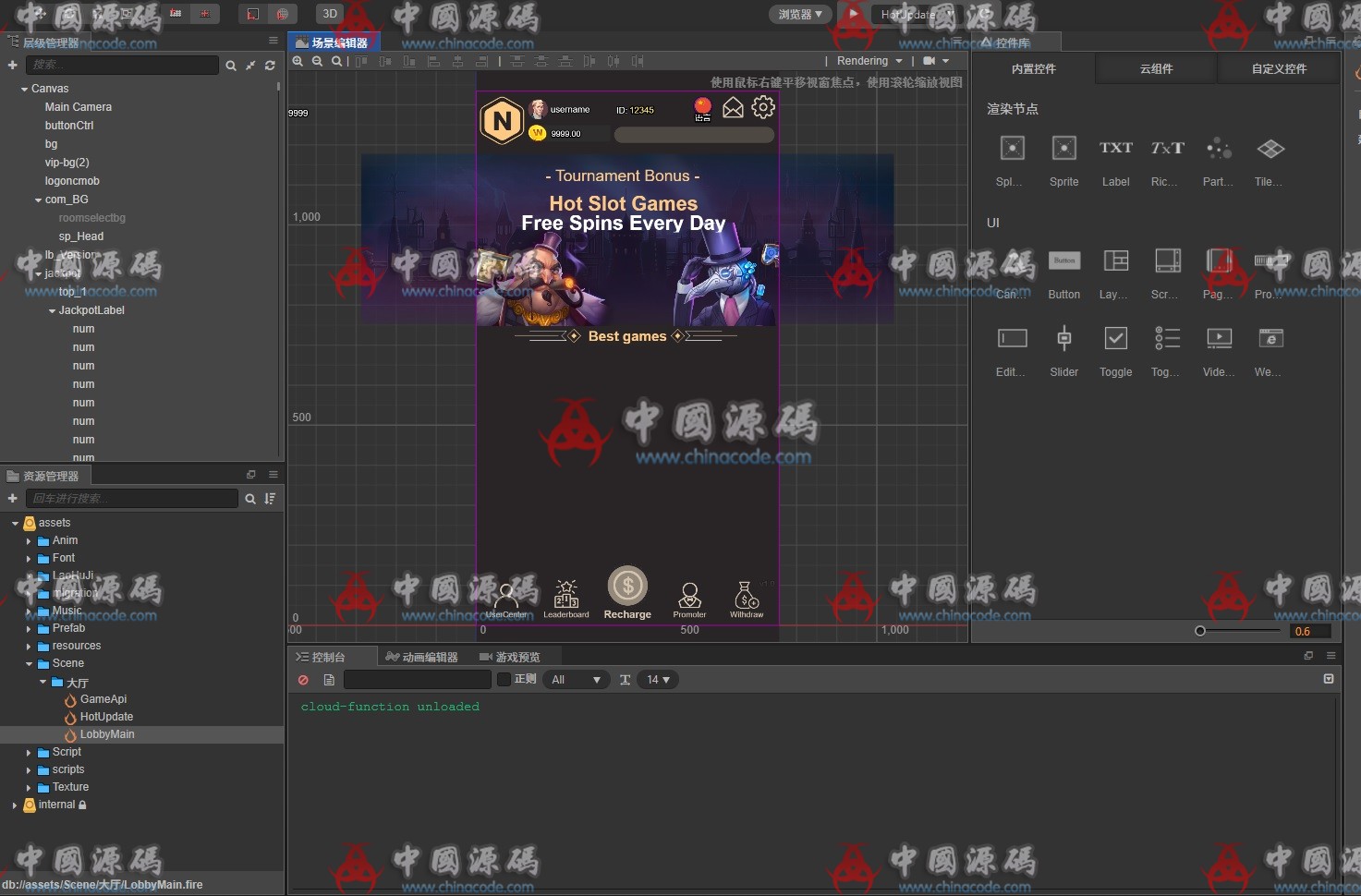Pick the Slider UI control icon
The width and height of the screenshot is (1361, 896).
(x=1063, y=339)
